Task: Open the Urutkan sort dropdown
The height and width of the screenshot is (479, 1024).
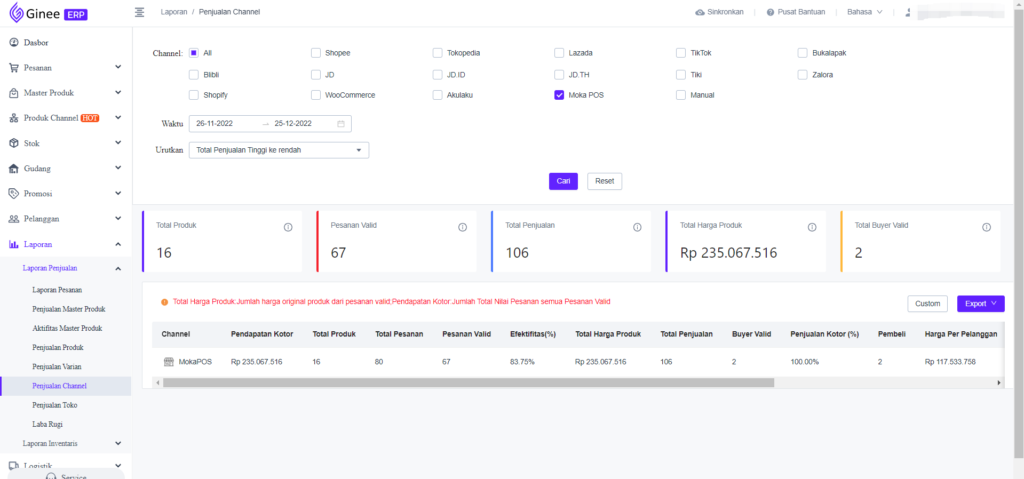Action: [279, 150]
